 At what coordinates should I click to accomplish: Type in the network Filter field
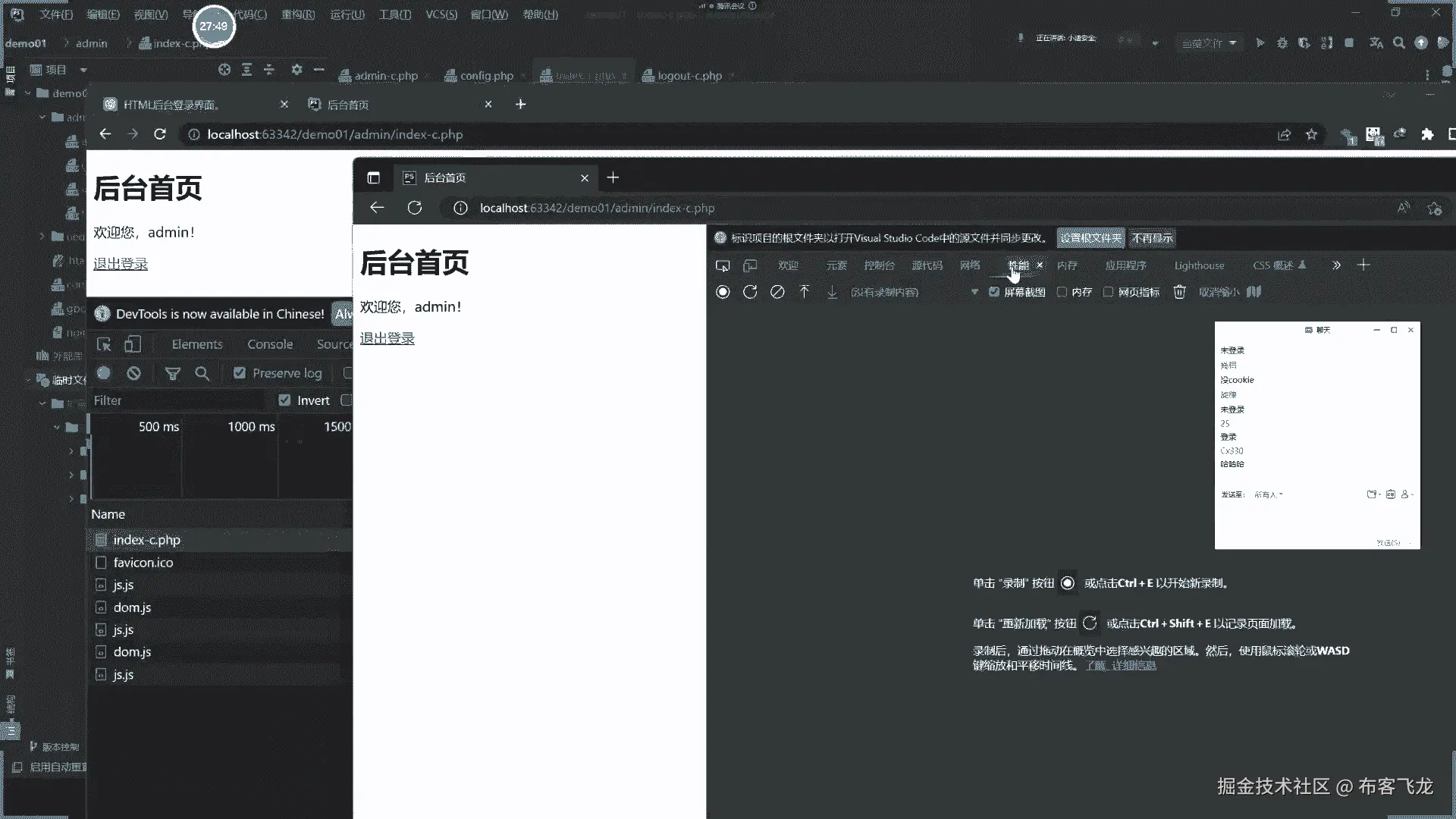click(x=174, y=400)
